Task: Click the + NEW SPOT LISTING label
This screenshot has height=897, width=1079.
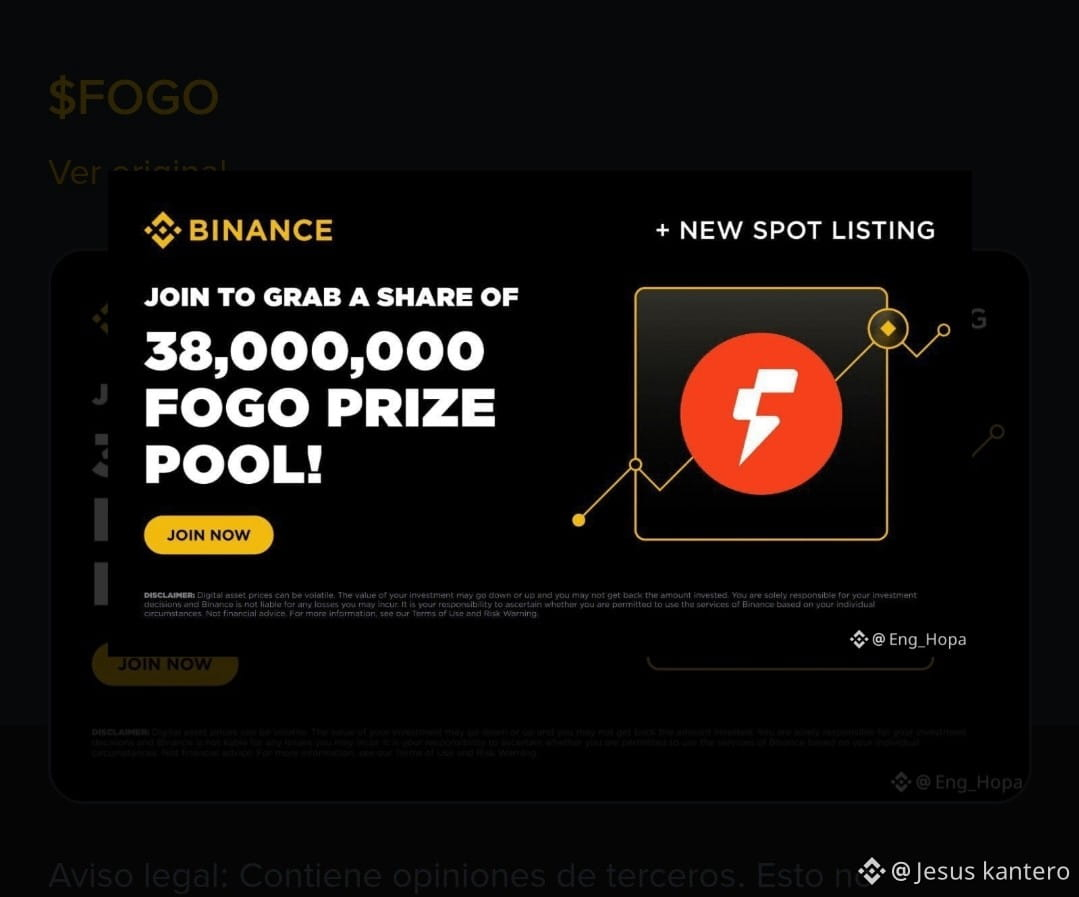Action: pyautogui.click(x=795, y=230)
